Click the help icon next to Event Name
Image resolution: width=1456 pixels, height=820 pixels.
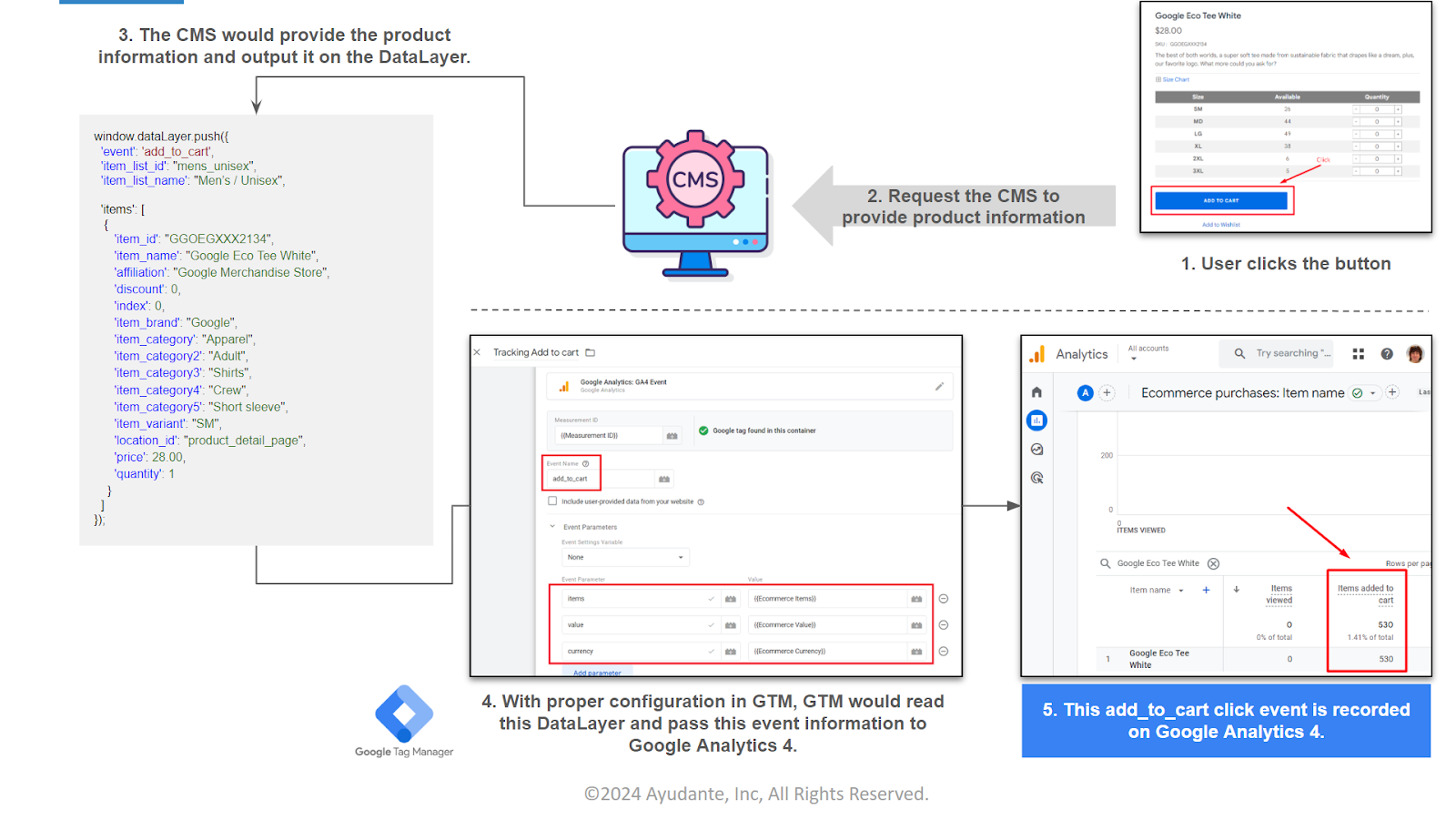[586, 464]
